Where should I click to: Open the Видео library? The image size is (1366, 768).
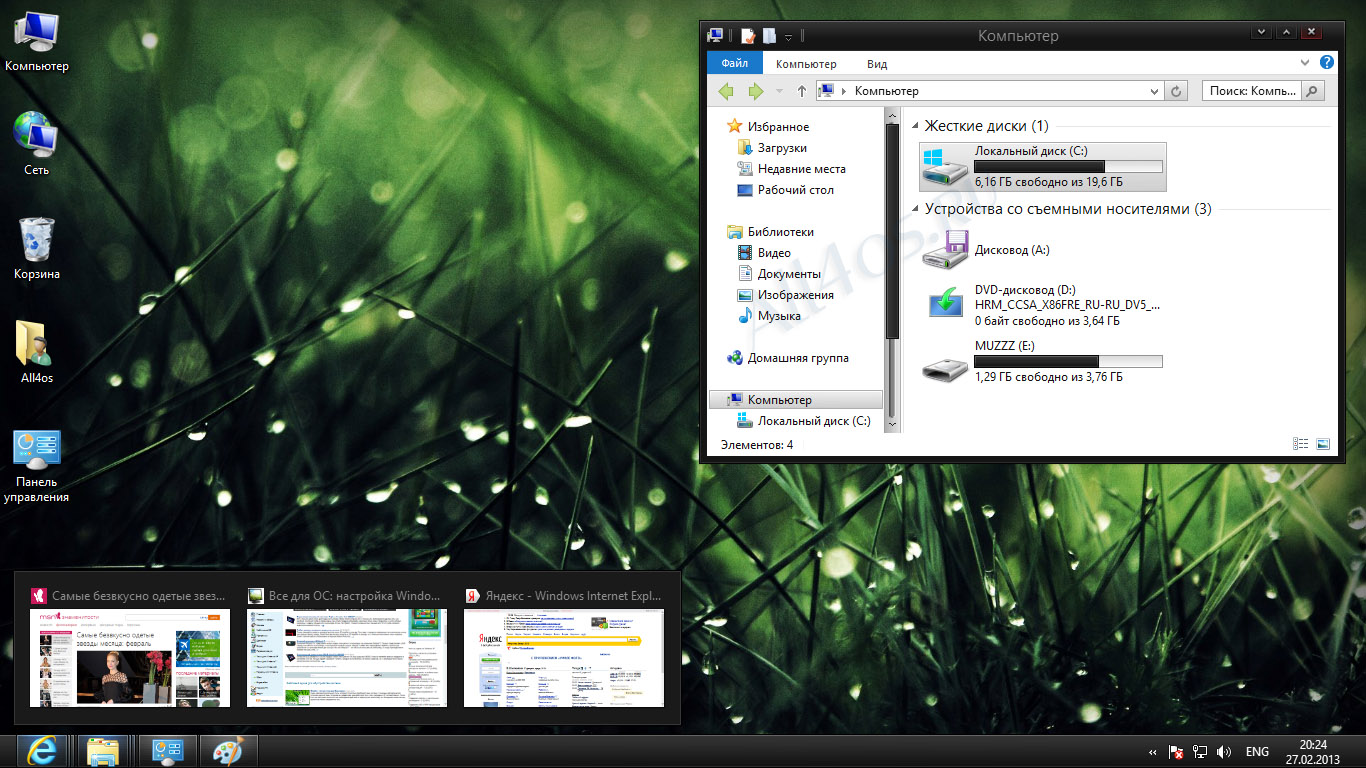coord(764,253)
